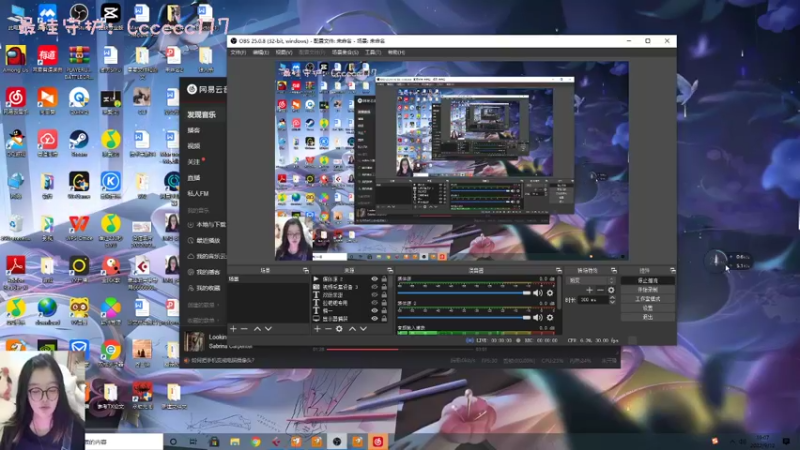Add a new scene in OBS Scenes panel
800x450 pixels.
pos(233,329)
